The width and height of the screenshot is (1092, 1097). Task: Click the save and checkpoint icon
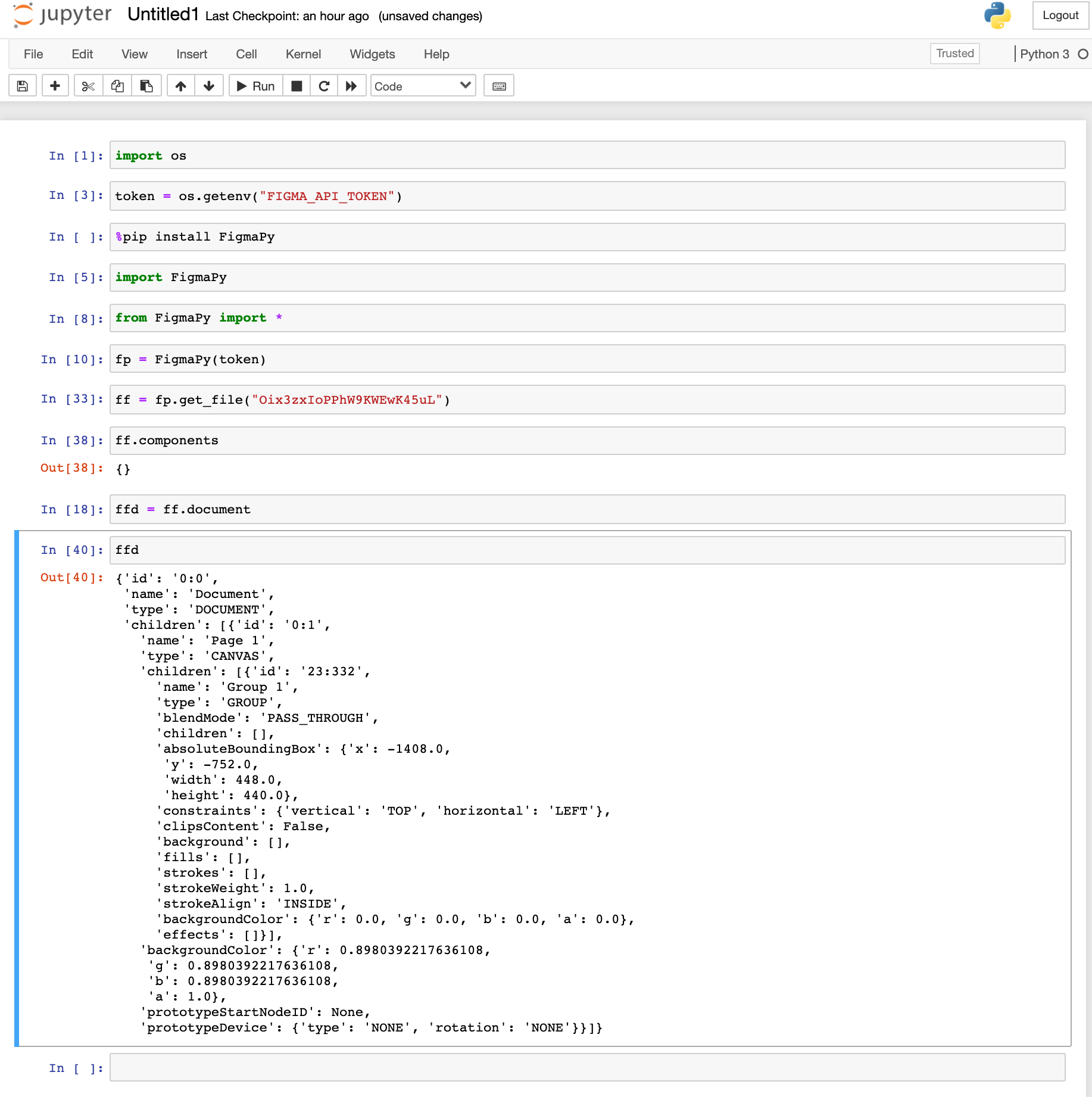23,86
